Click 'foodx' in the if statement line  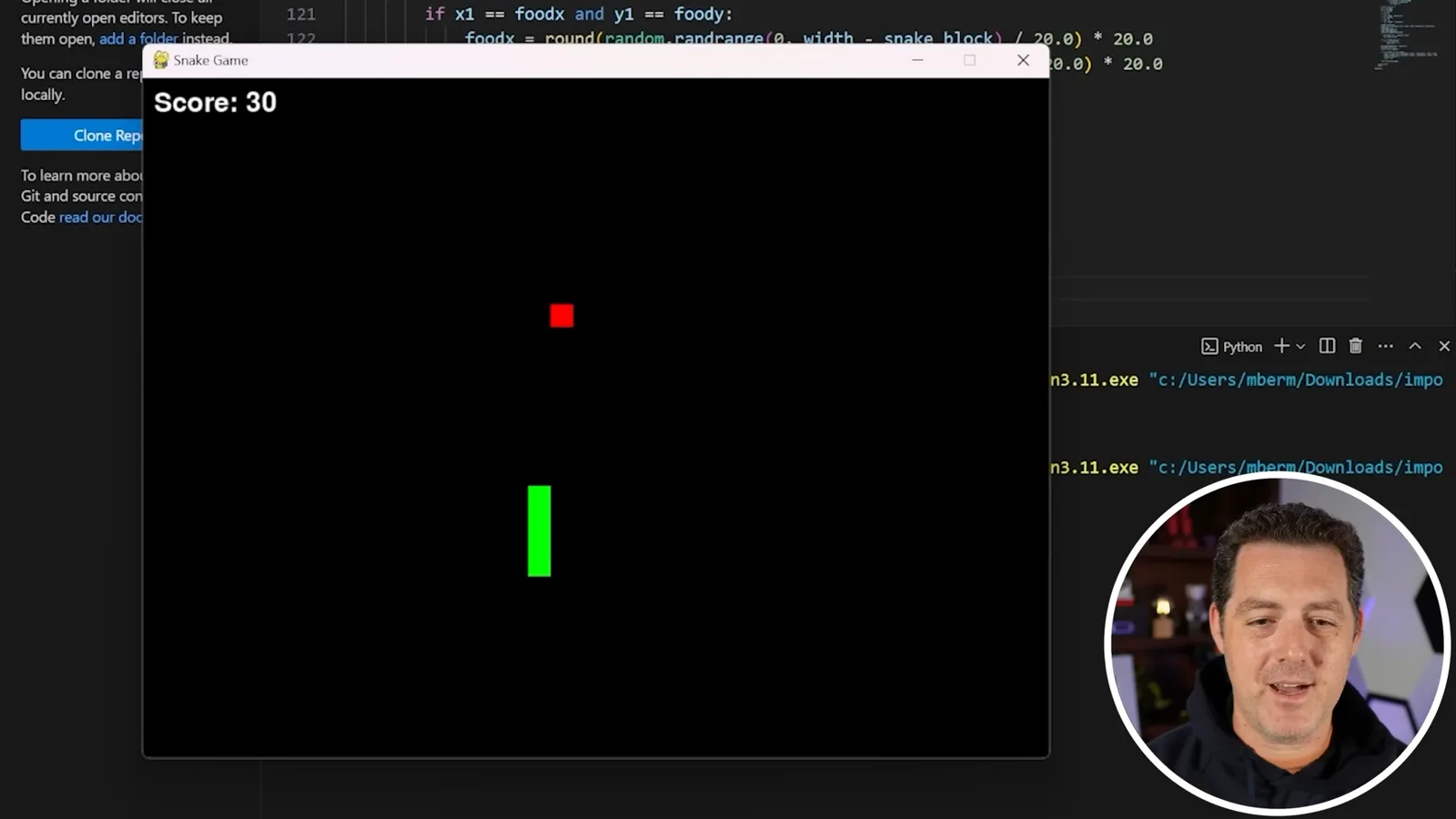[539, 14]
